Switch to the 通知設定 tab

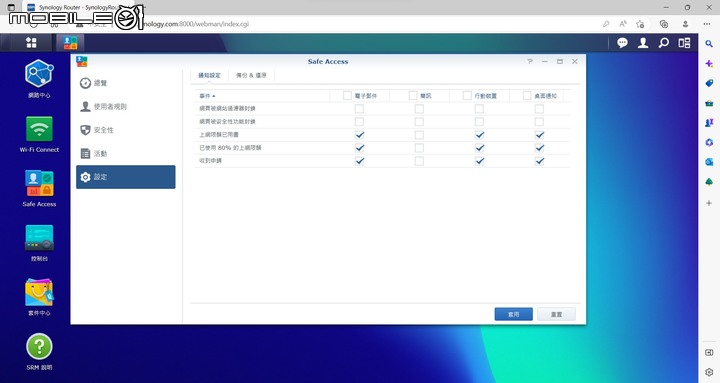pyautogui.click(x=209, y=75)
